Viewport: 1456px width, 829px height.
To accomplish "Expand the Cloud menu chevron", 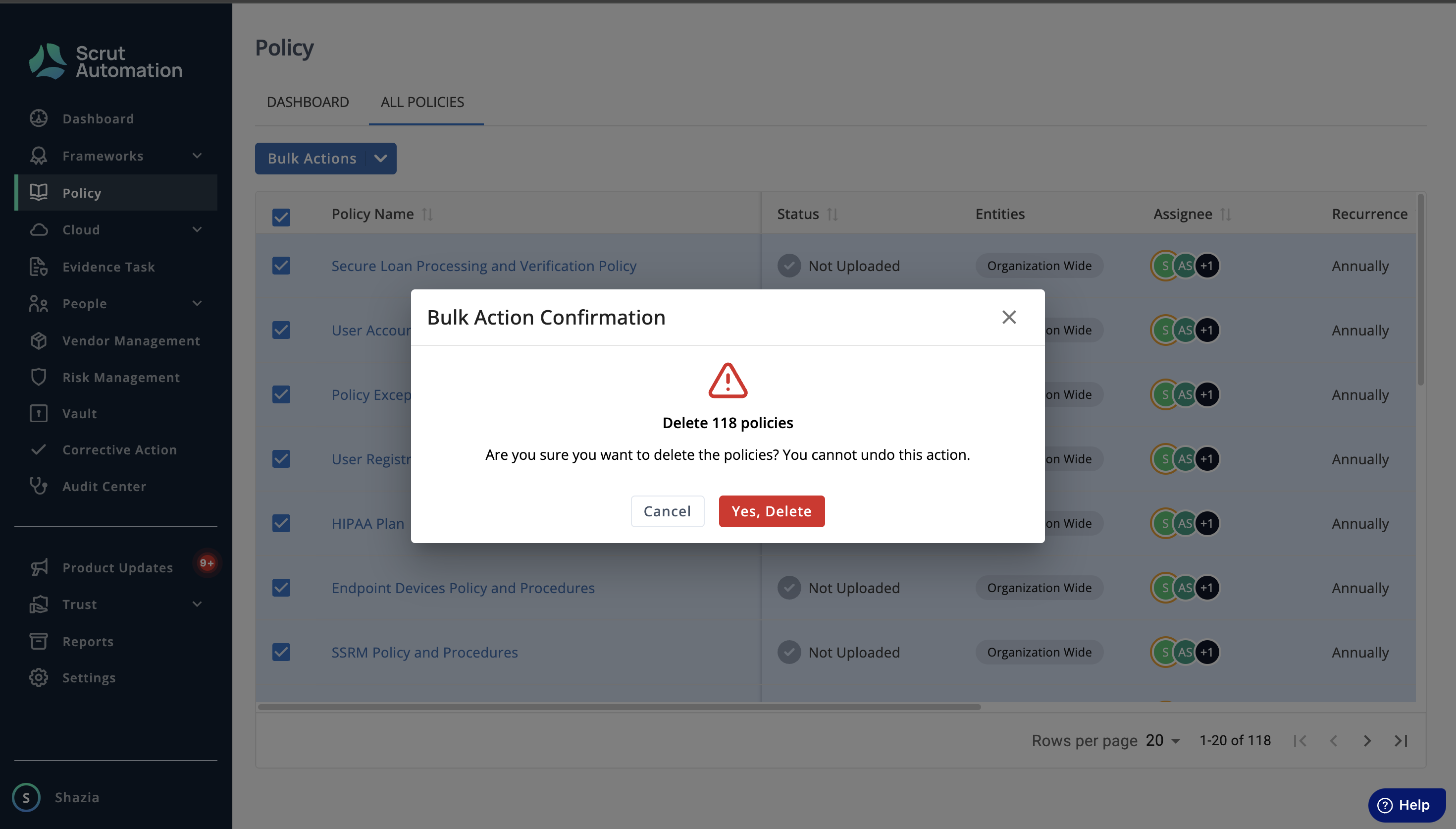I will 198,229.
